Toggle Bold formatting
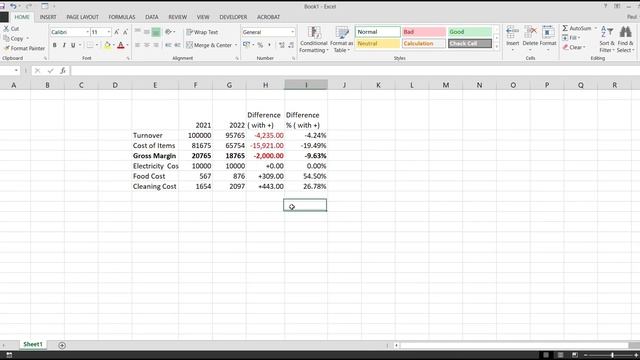This screenshot has width=640, height=360. (55, 45)
